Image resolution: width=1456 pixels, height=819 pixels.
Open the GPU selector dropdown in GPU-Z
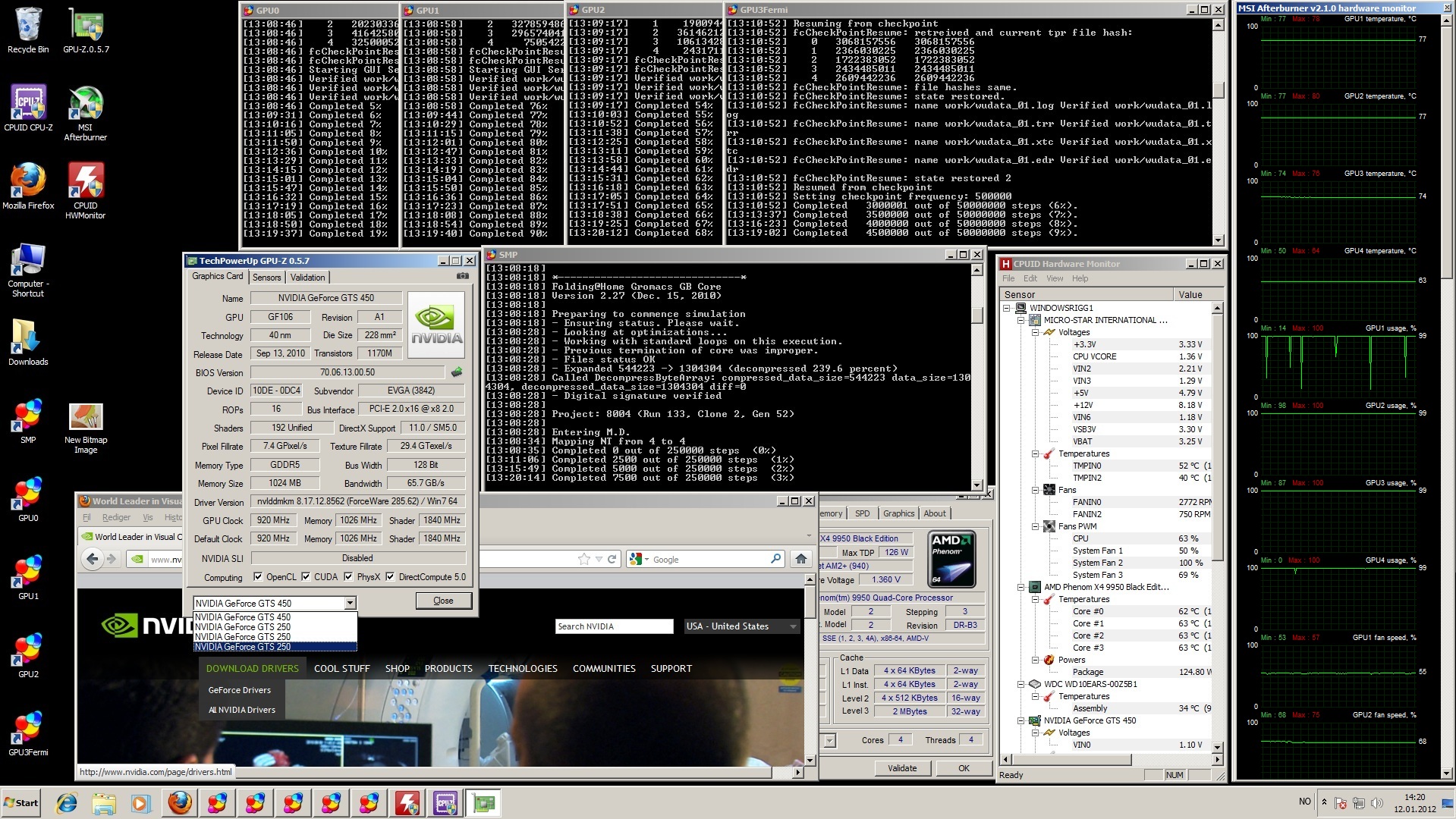pyautogui.click(x=350, y=603)
